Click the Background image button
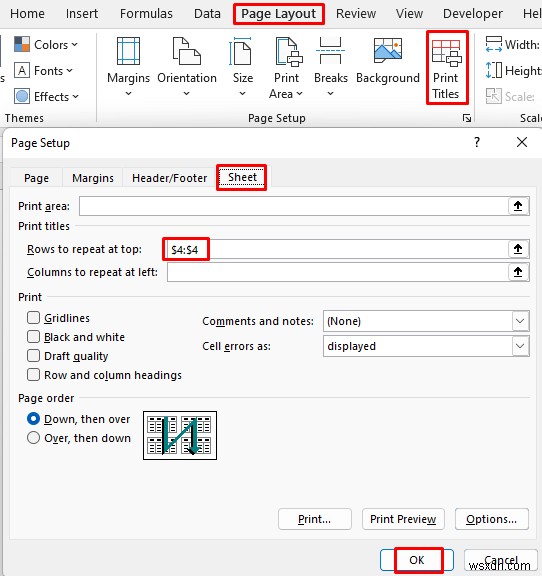The height and width of the screenshot is (576, 542). (x=388, y=61)
